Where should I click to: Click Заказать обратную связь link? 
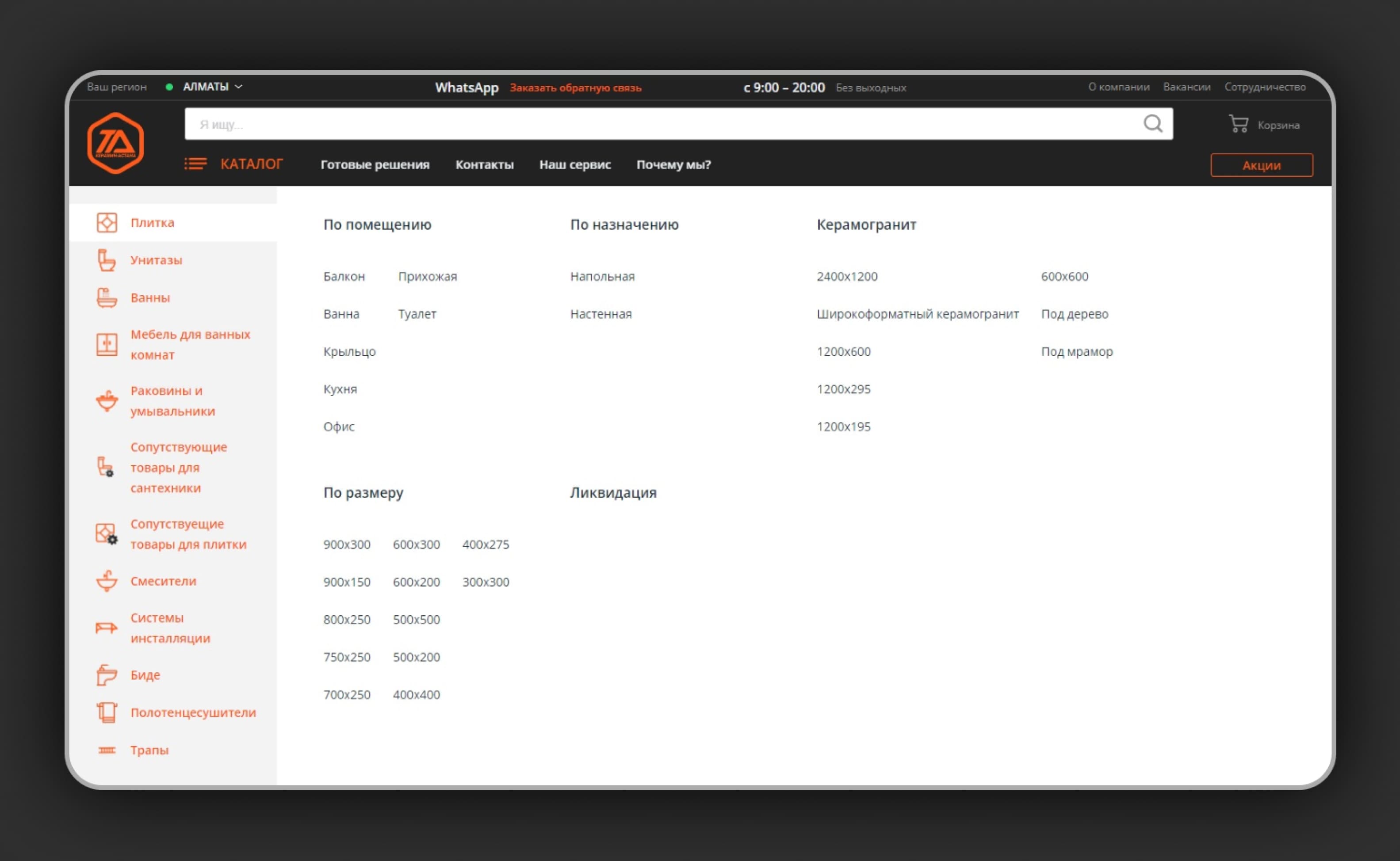(x=575, y=88)
